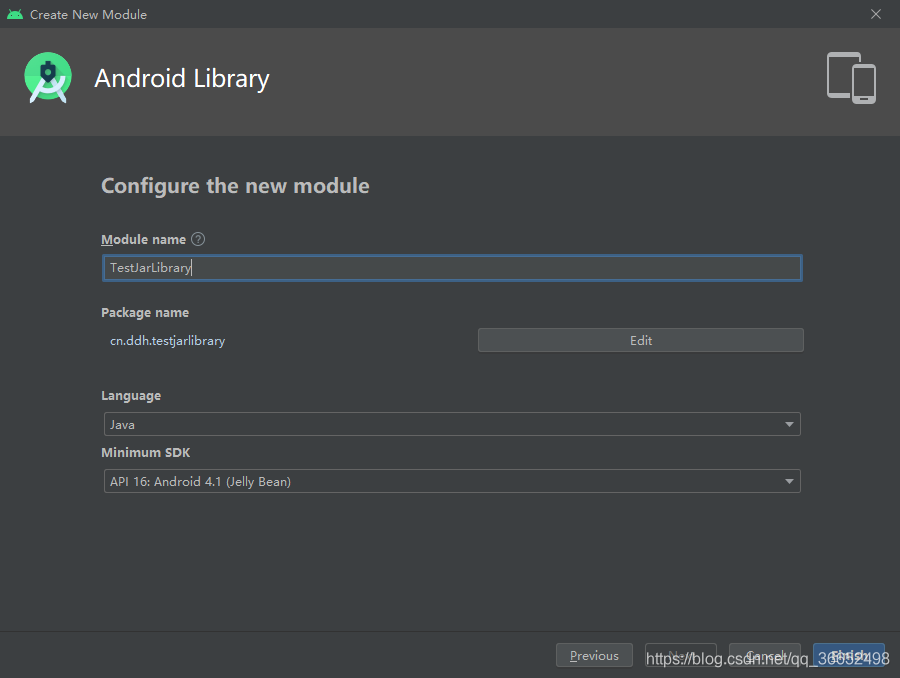The height and width of the screenshot is (678, 900).
Task: Click the package name cn.ddh.testjarlibrary text
Action: 168,341
